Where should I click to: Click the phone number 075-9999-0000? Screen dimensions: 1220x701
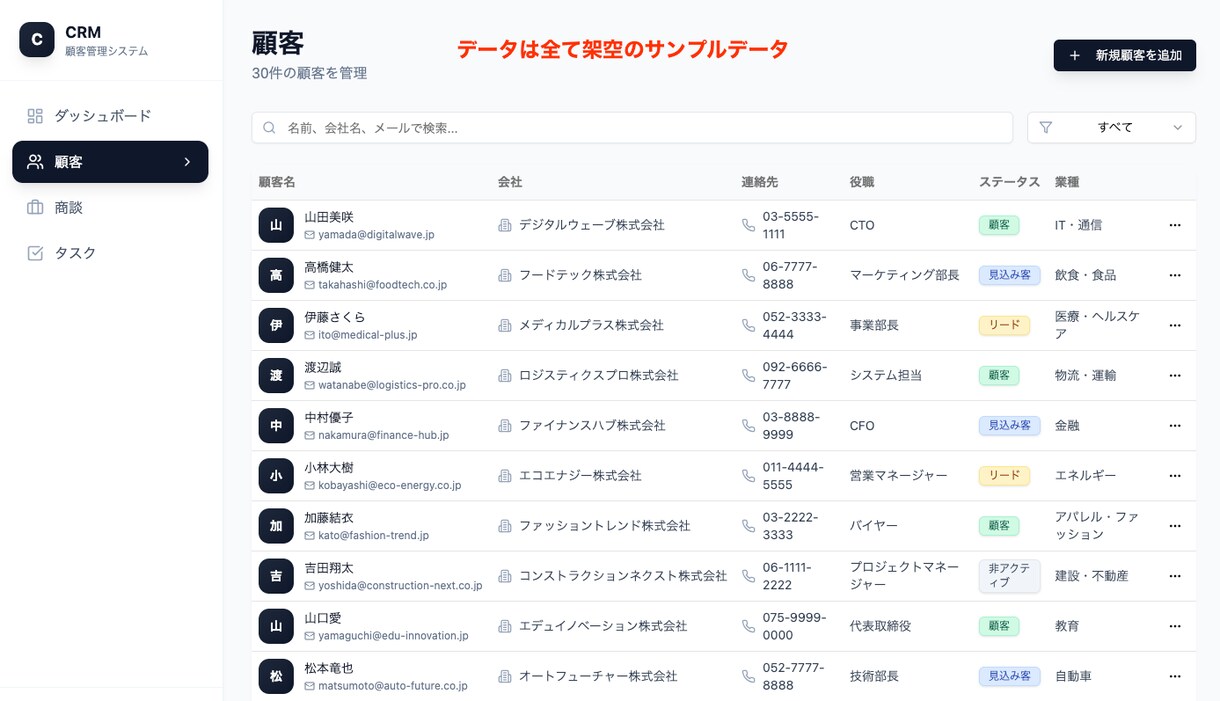[x=795, y=626]
